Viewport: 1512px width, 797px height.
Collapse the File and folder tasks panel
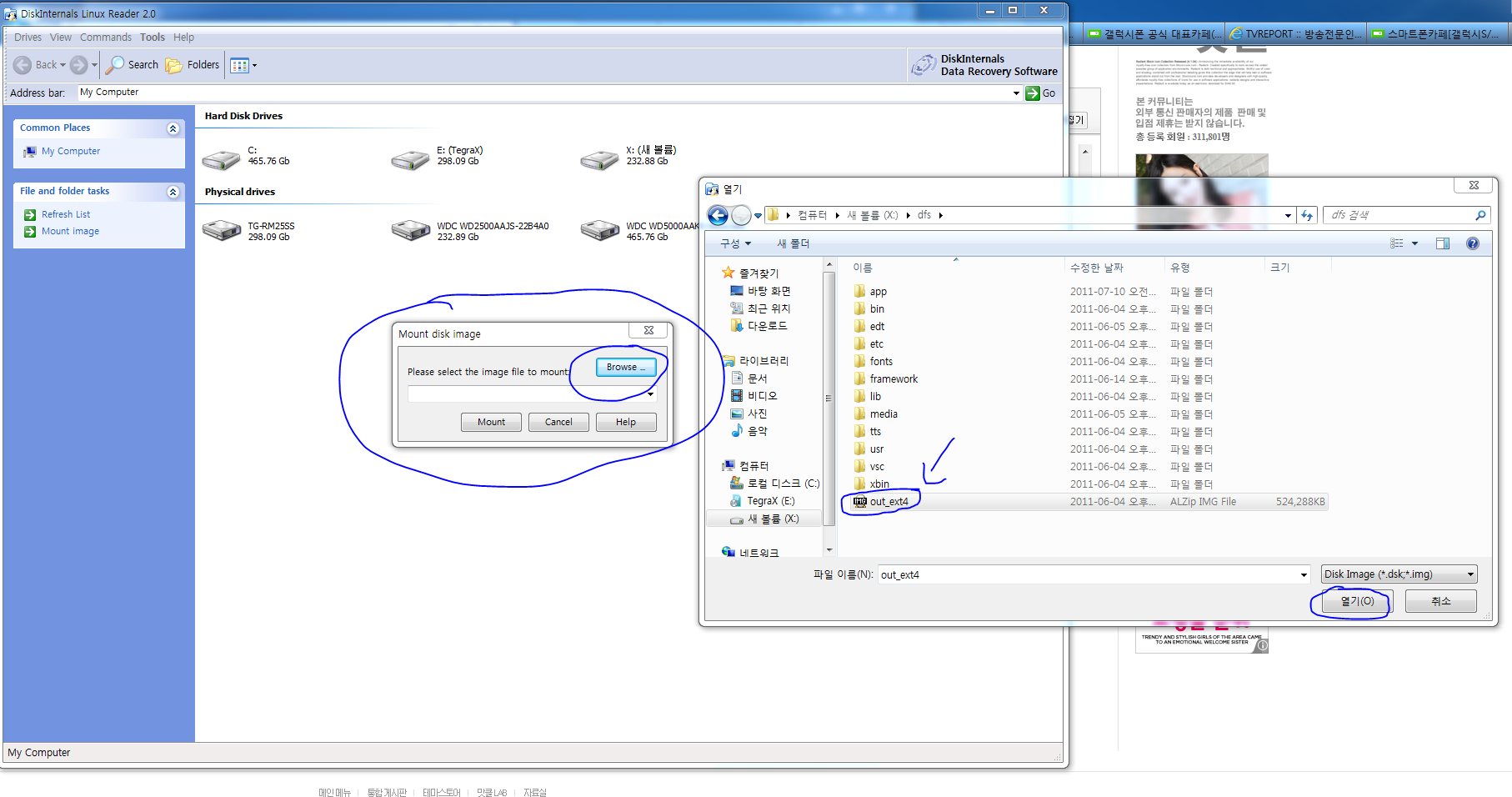tap(173, 192)
